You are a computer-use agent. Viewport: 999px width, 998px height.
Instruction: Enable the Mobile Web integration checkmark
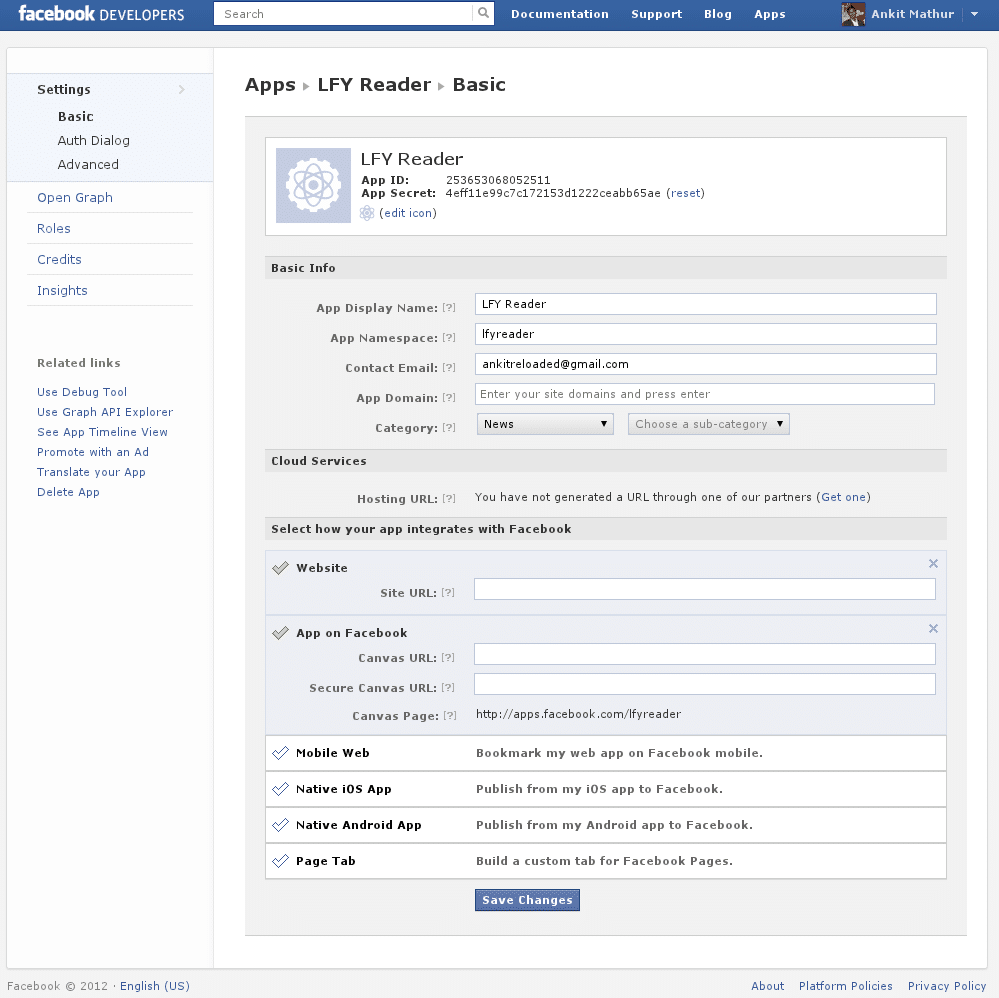coord(280,753)
